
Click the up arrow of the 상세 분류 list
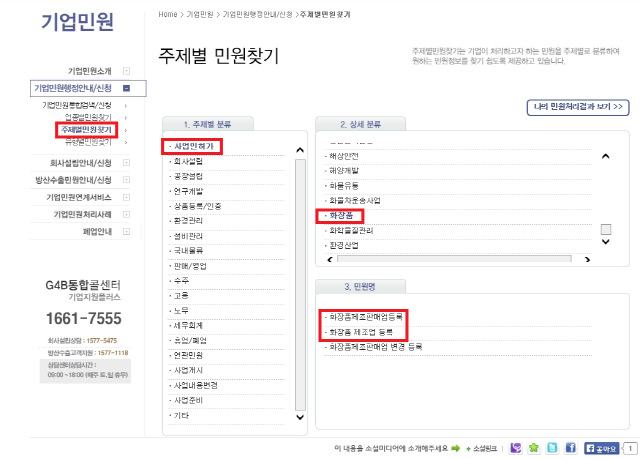point(606,156)
